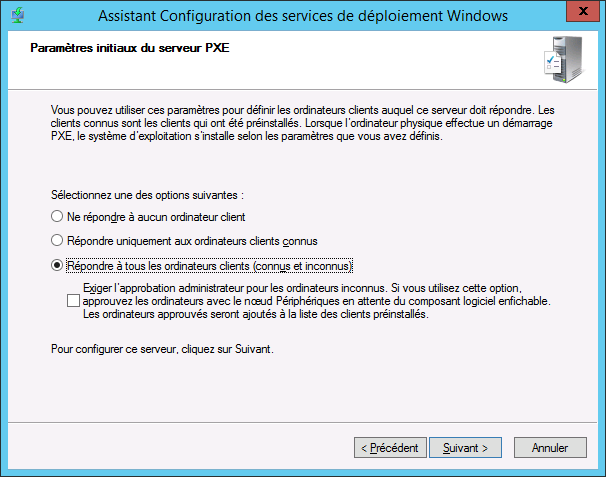The height and width of the screenshot is (477, 606).
Task: Click the window title bar text
Action: click(x=301, y=16)
